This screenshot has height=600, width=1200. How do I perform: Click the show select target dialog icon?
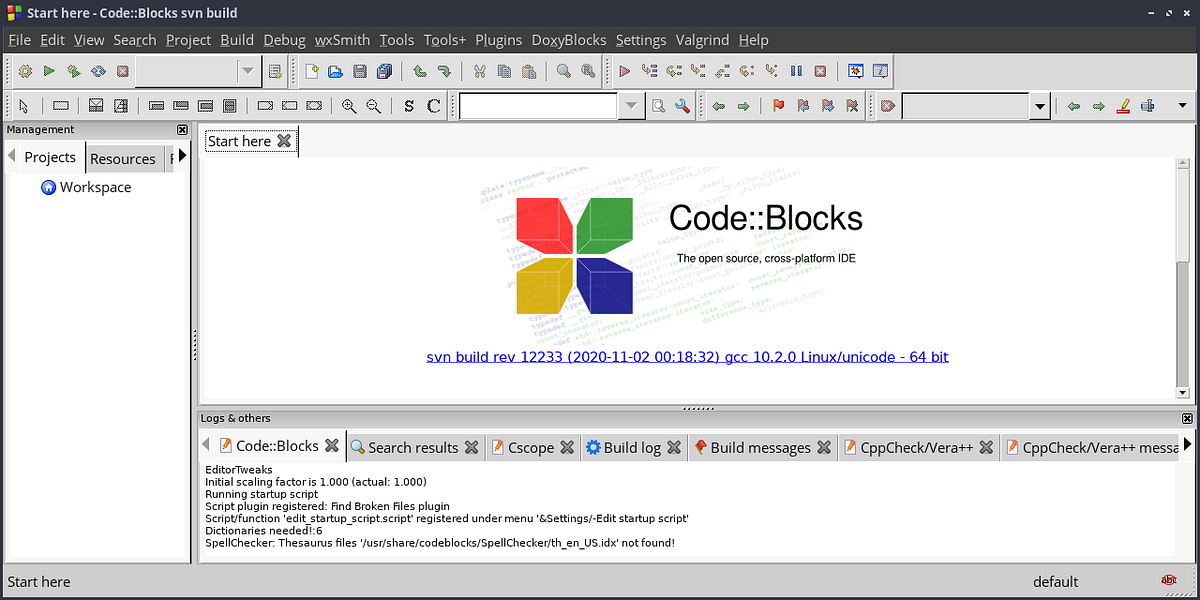tap(275, 71)
